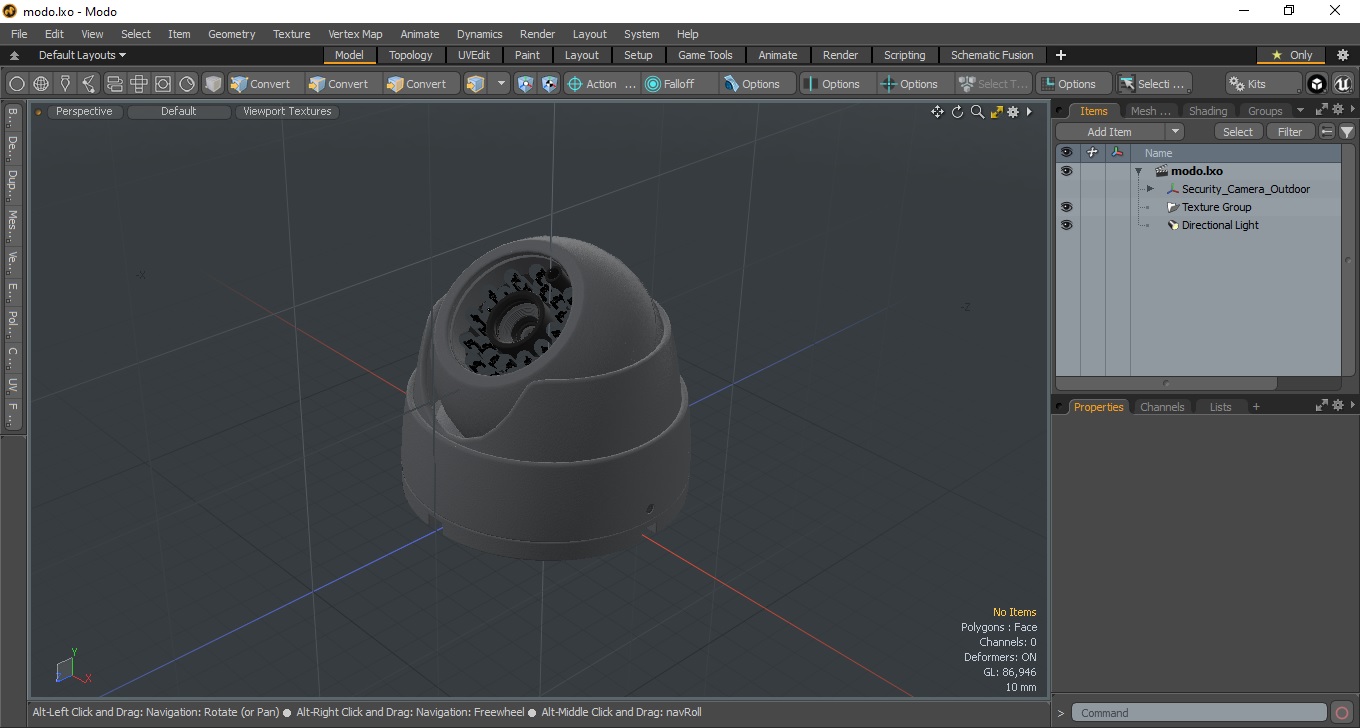Click the Add Item button
The image size is (1360, 728).
[x=1110, y=132]
